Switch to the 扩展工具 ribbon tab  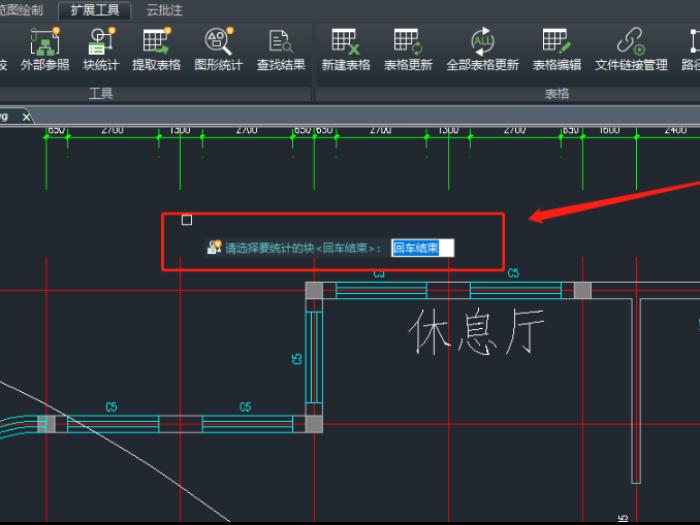[x=95, y=10]
